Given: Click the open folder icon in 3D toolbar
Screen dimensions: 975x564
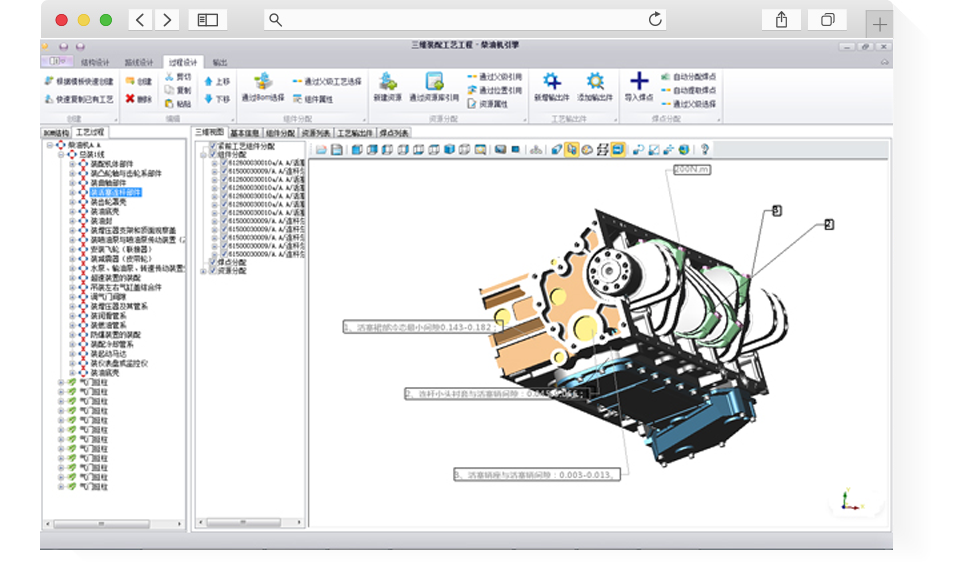Looking at the screenshot, I should pyautogui.click(x=322, y=150).
